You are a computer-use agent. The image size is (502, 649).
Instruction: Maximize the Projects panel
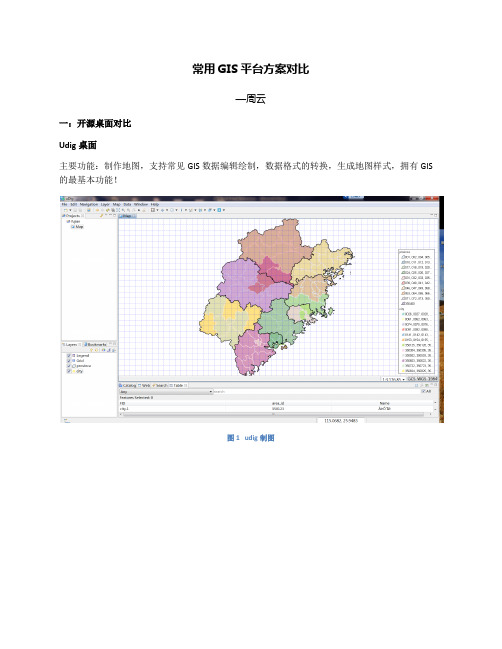[x=115, y=215]
